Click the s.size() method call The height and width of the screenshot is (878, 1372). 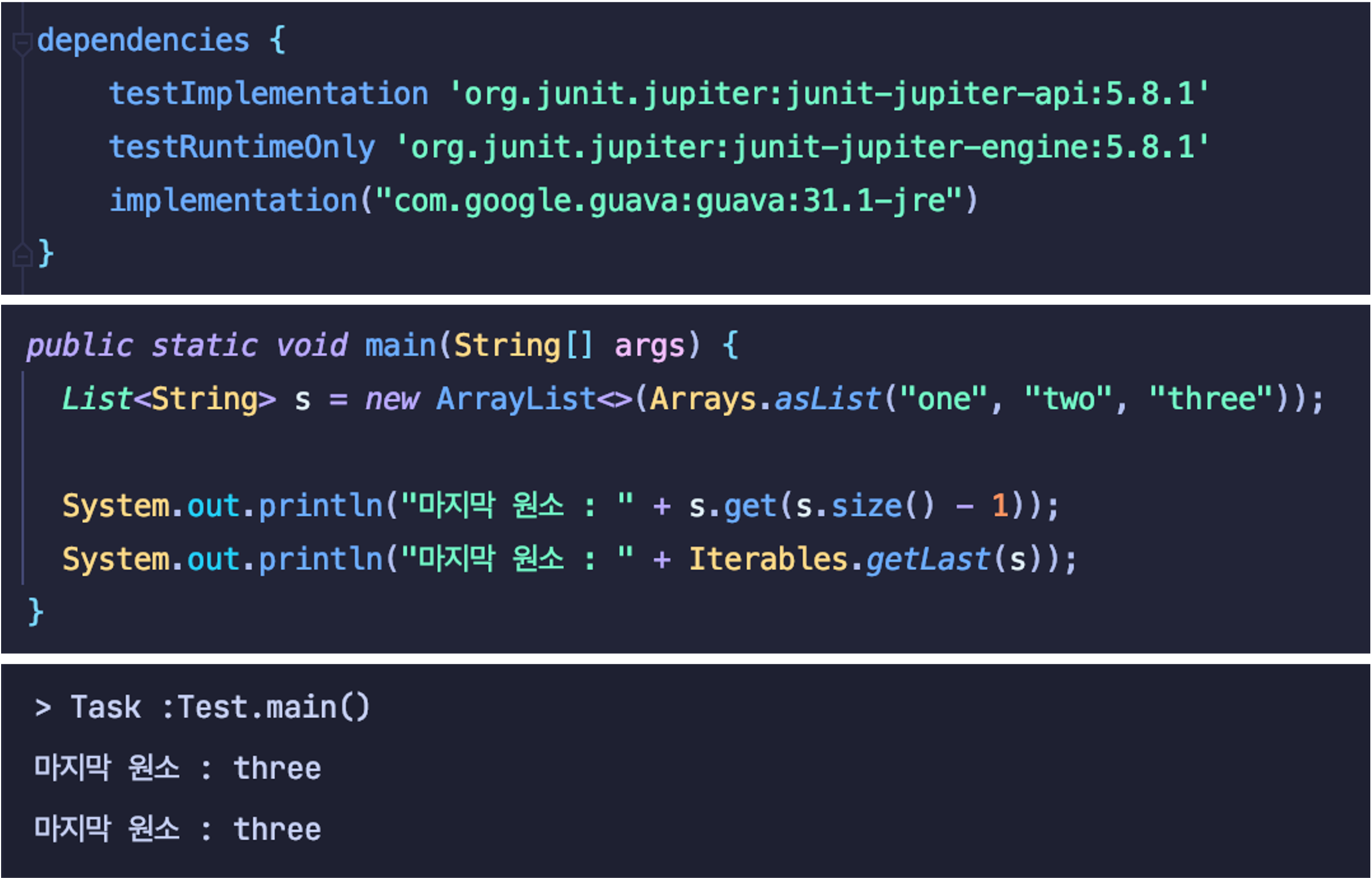pos(865,506)
